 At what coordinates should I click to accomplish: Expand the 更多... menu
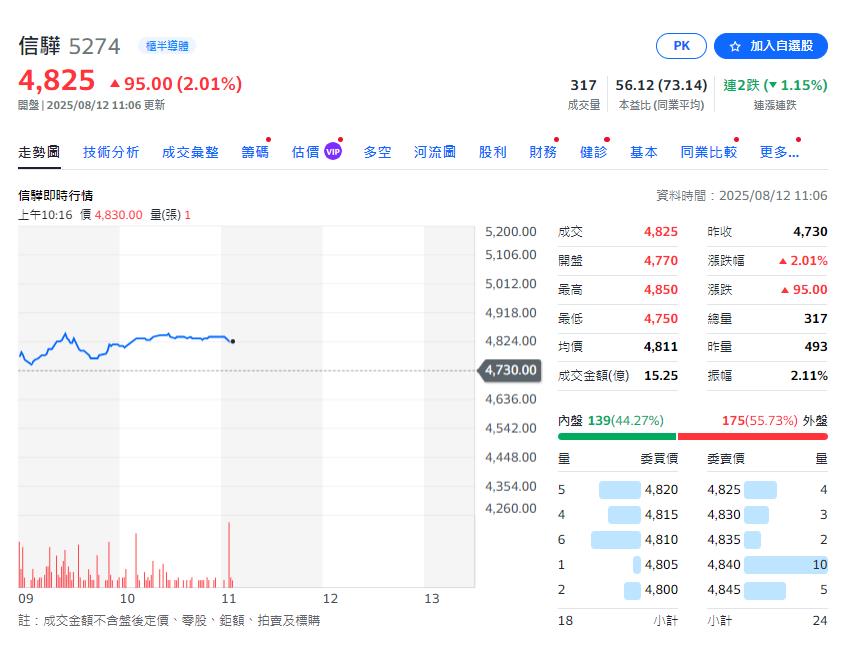(x=779, y=152)
